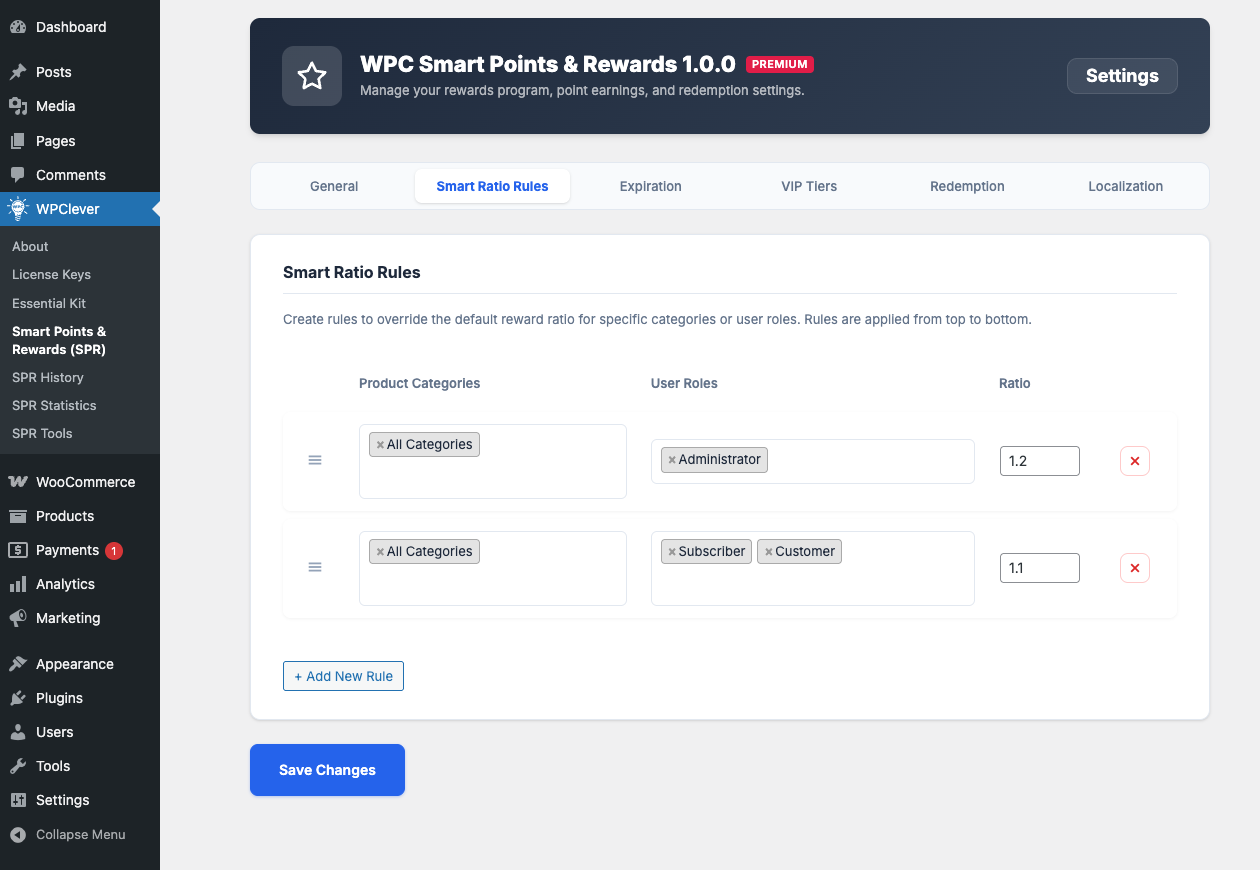
Task: Switch to the Expiration tab
Action: 650,186
